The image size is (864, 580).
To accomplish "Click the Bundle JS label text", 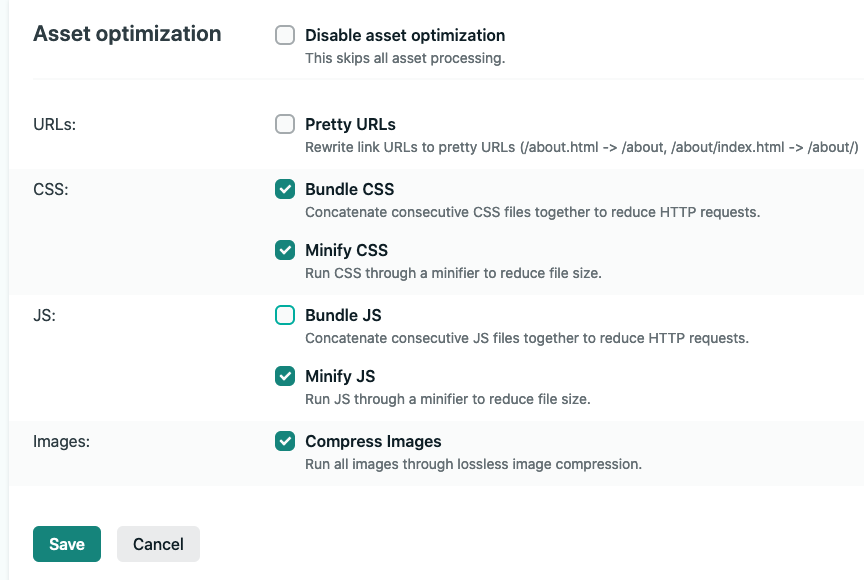I will coord(344,315).
